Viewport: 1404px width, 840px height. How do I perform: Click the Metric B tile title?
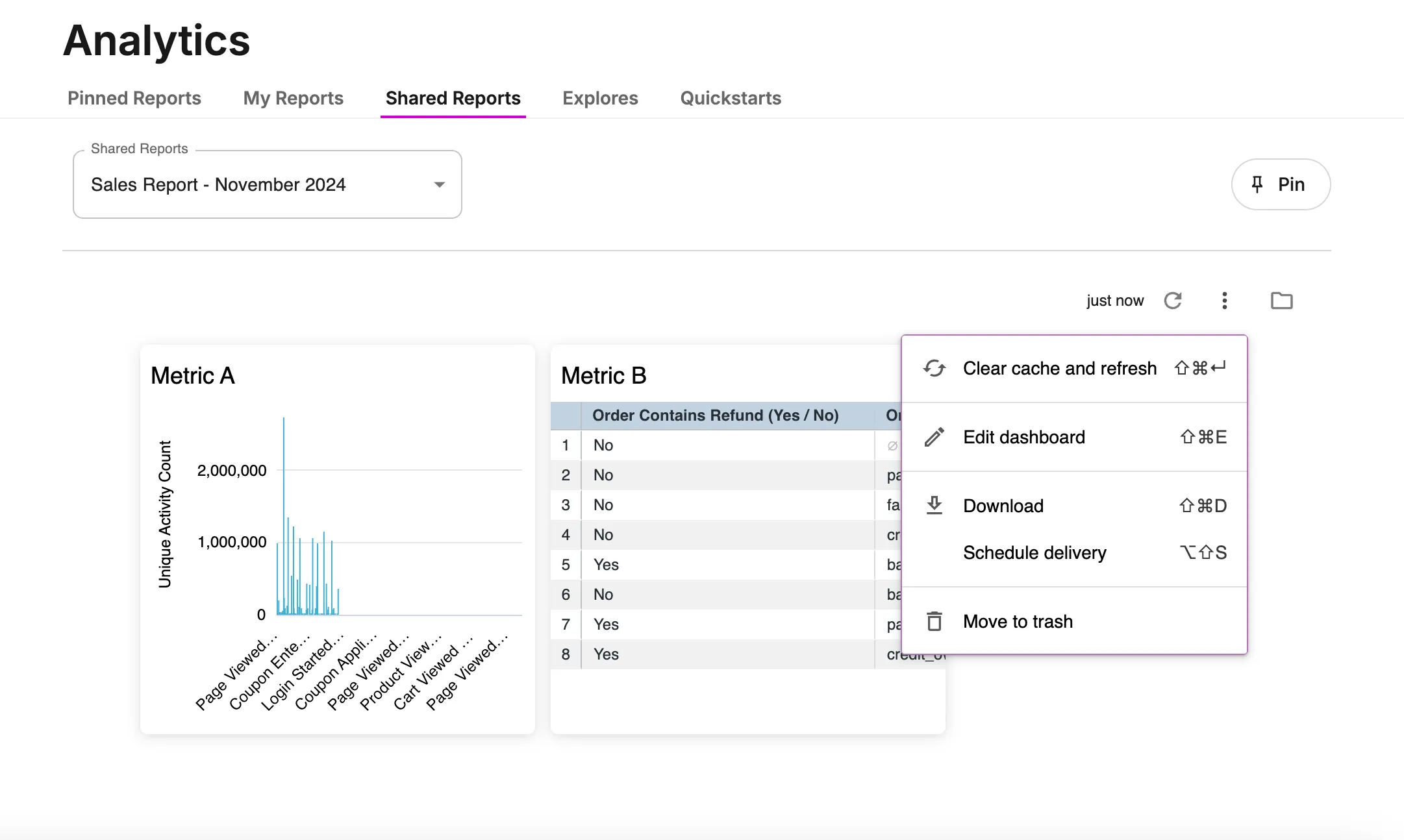pyautogui.click(x=604, y=376)
